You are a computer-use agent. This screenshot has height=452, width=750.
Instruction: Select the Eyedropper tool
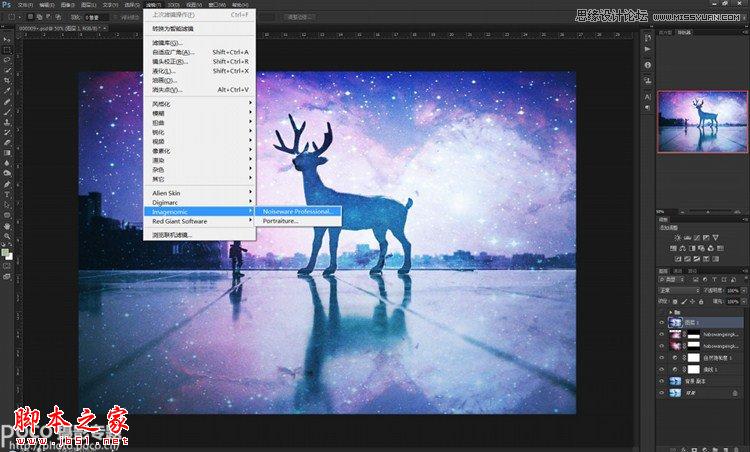pyautogui.click(x=7, y=91)
